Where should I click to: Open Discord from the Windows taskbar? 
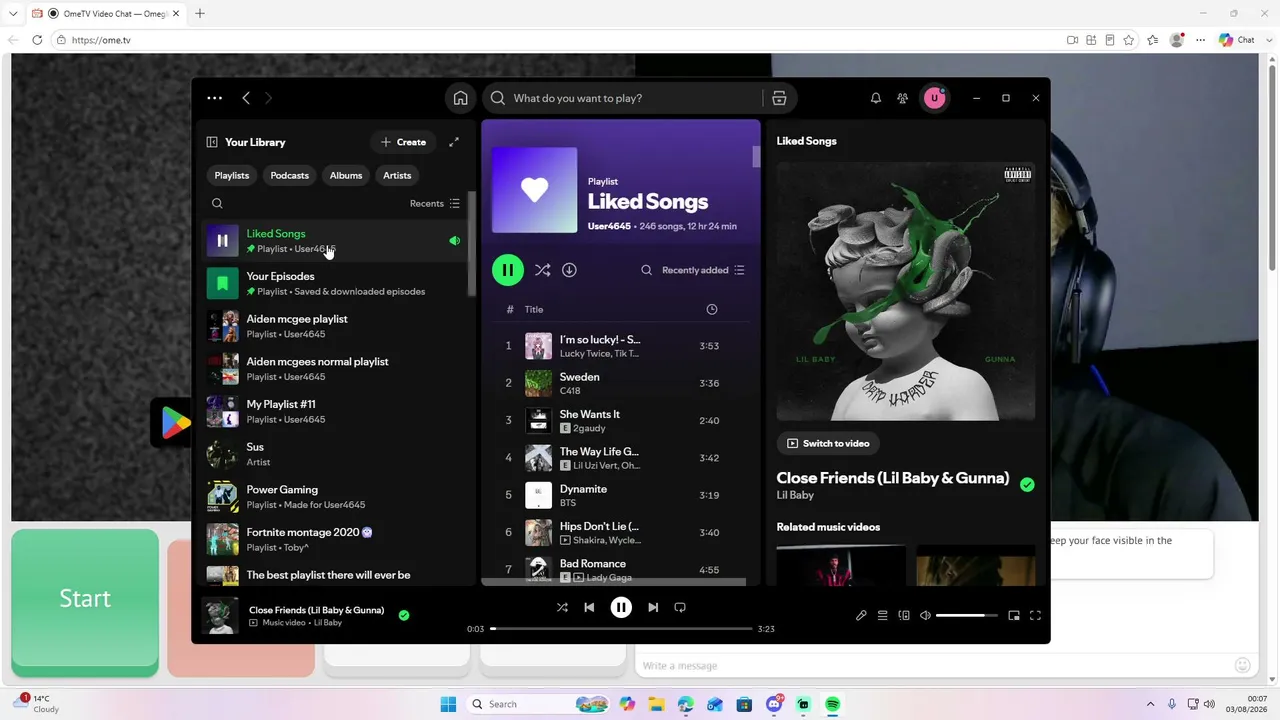(774, 704)
